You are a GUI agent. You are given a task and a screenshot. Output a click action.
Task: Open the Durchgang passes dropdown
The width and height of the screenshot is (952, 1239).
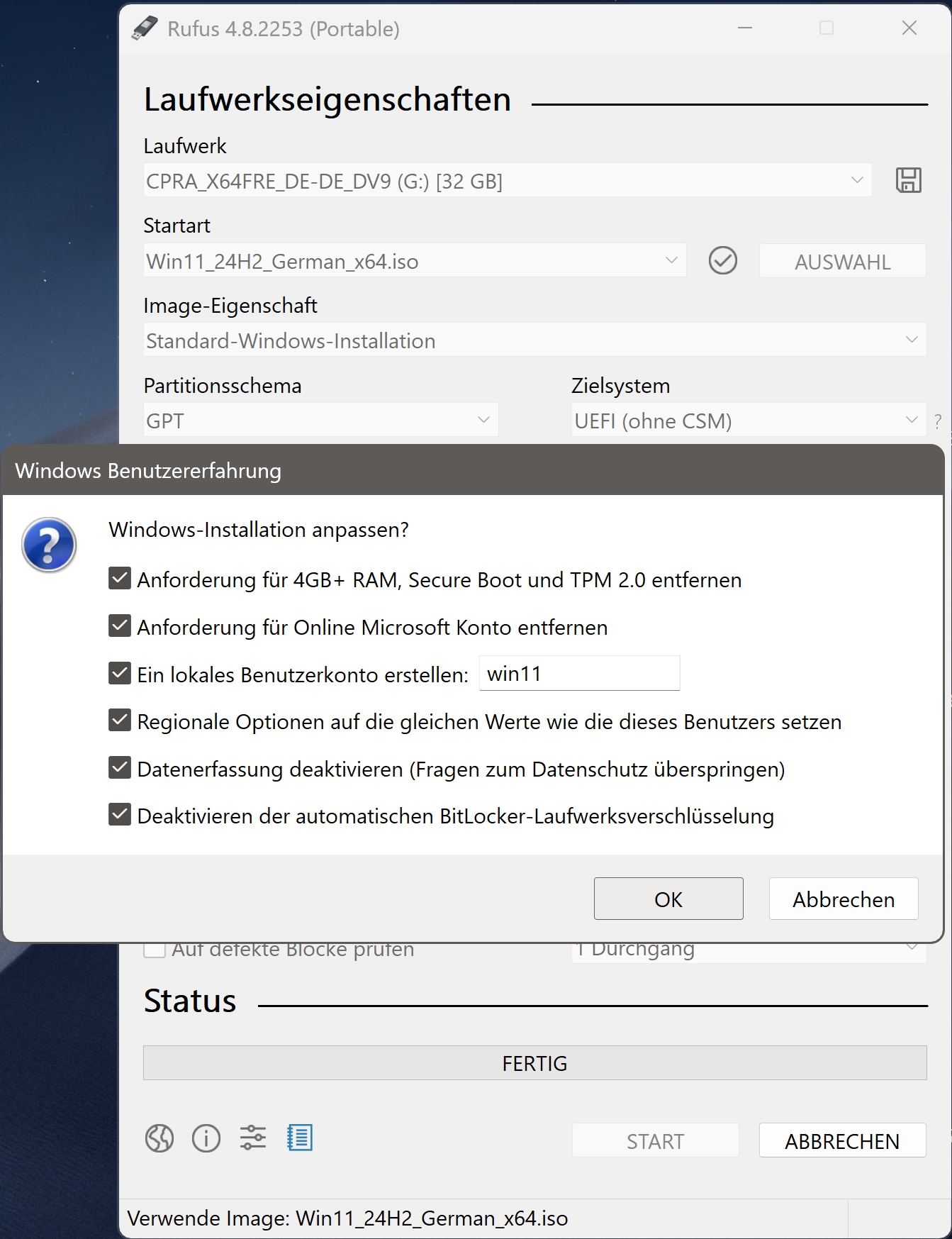click(x=749, y=952)
